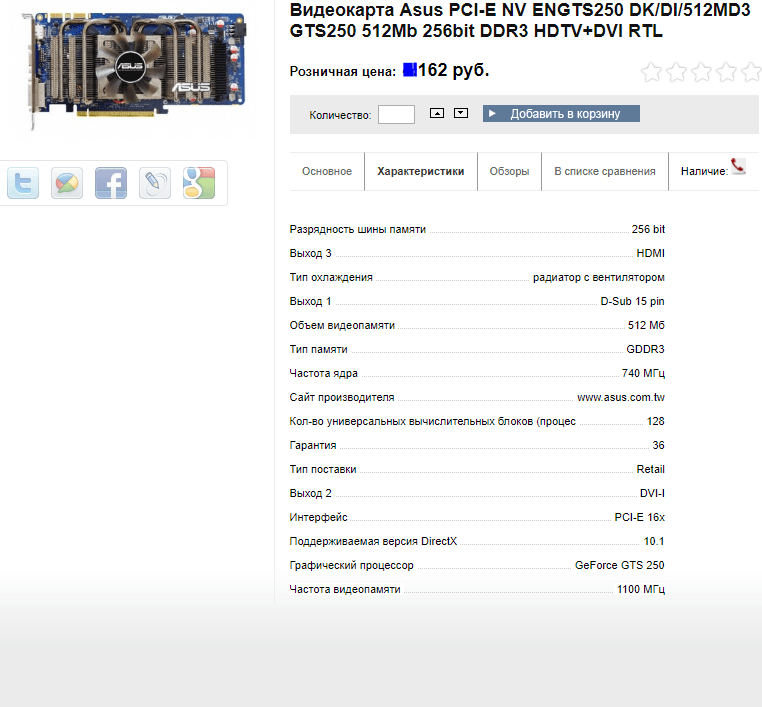The width and height of the screenshot is (762, 707).
Task: Share via Google bookmark icon
Action: click(199, 183)
